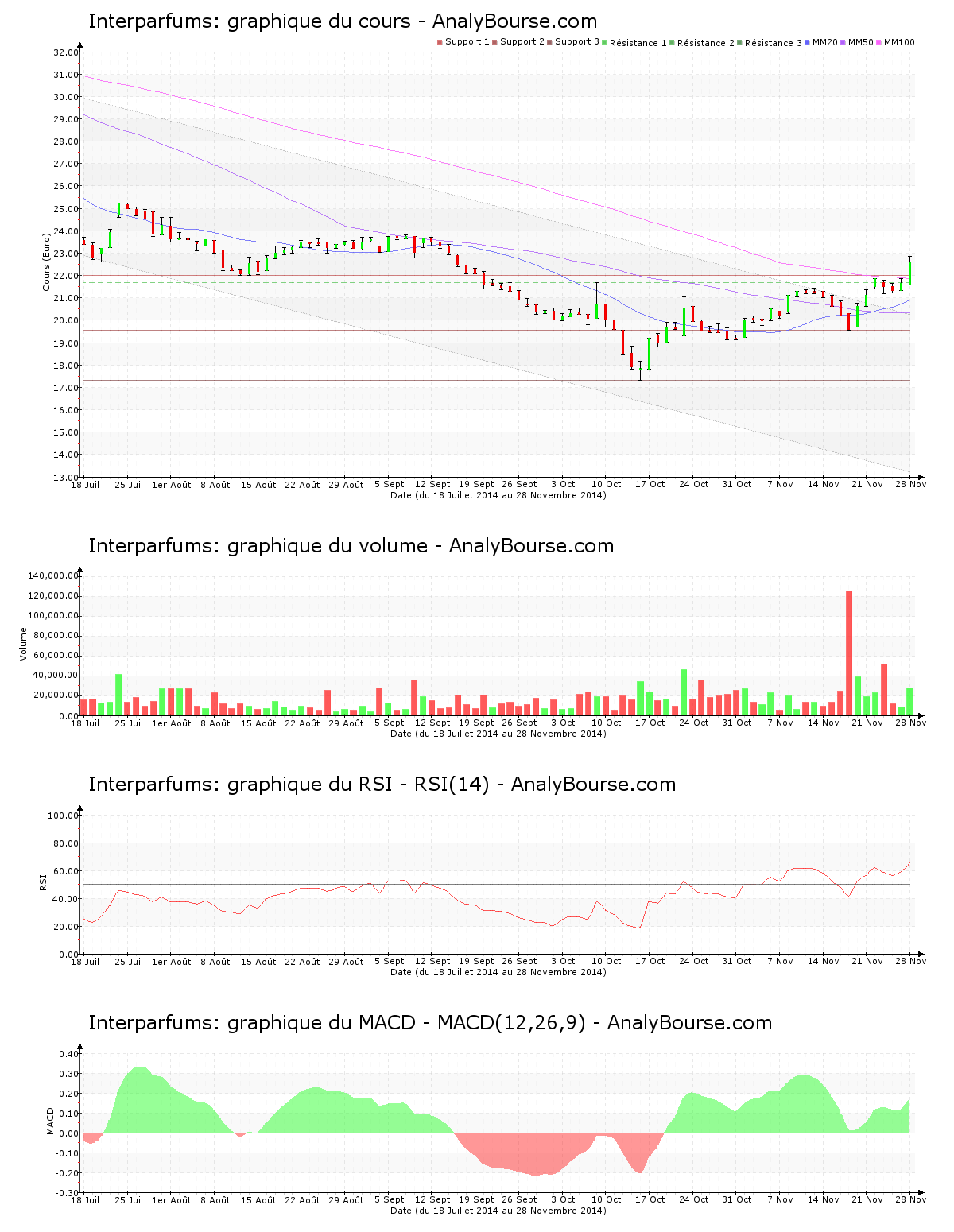Click the 'MACD' vertical axis label
The width and height of the screenshot is (954, 1232).
(x=50, y=1121)
